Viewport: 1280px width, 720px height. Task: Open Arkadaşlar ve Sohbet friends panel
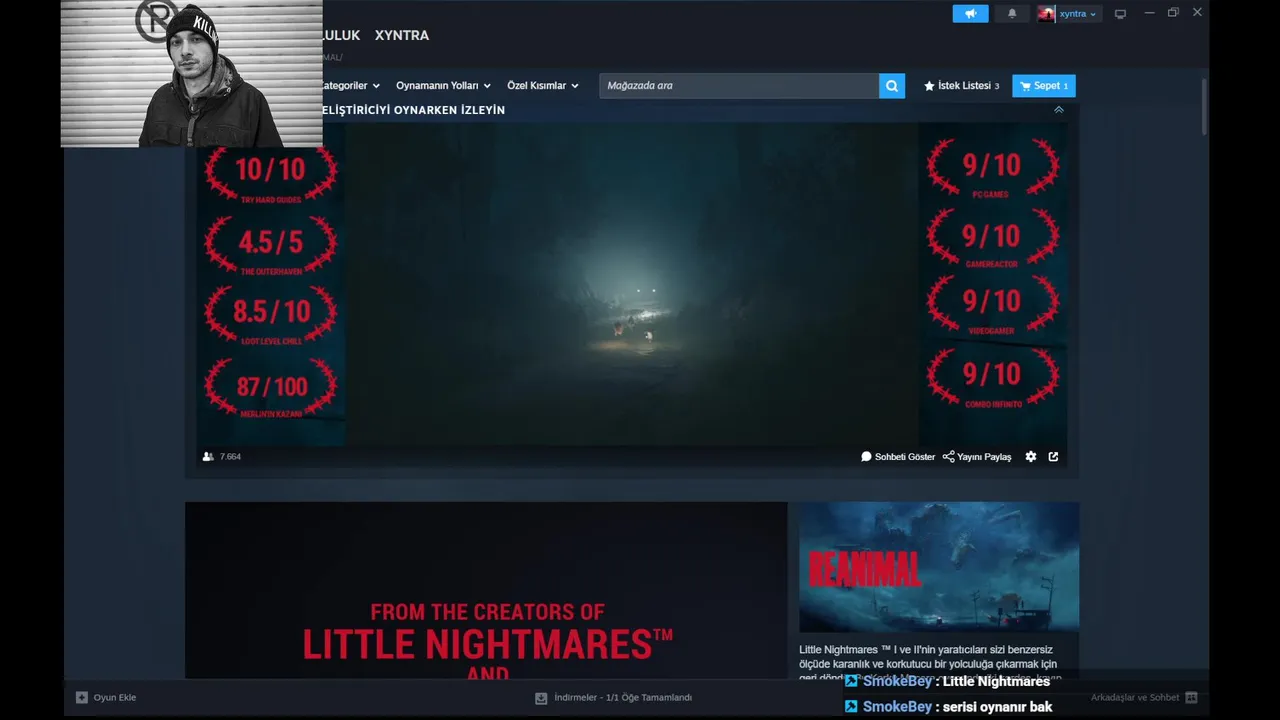(x=1135, y=698)
